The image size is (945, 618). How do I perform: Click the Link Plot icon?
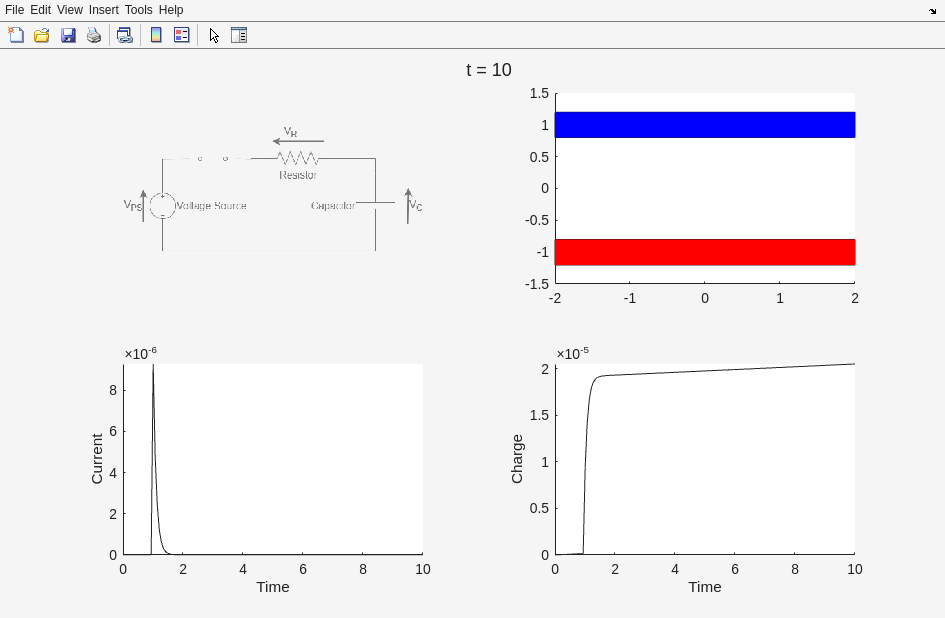coord(124,35)
